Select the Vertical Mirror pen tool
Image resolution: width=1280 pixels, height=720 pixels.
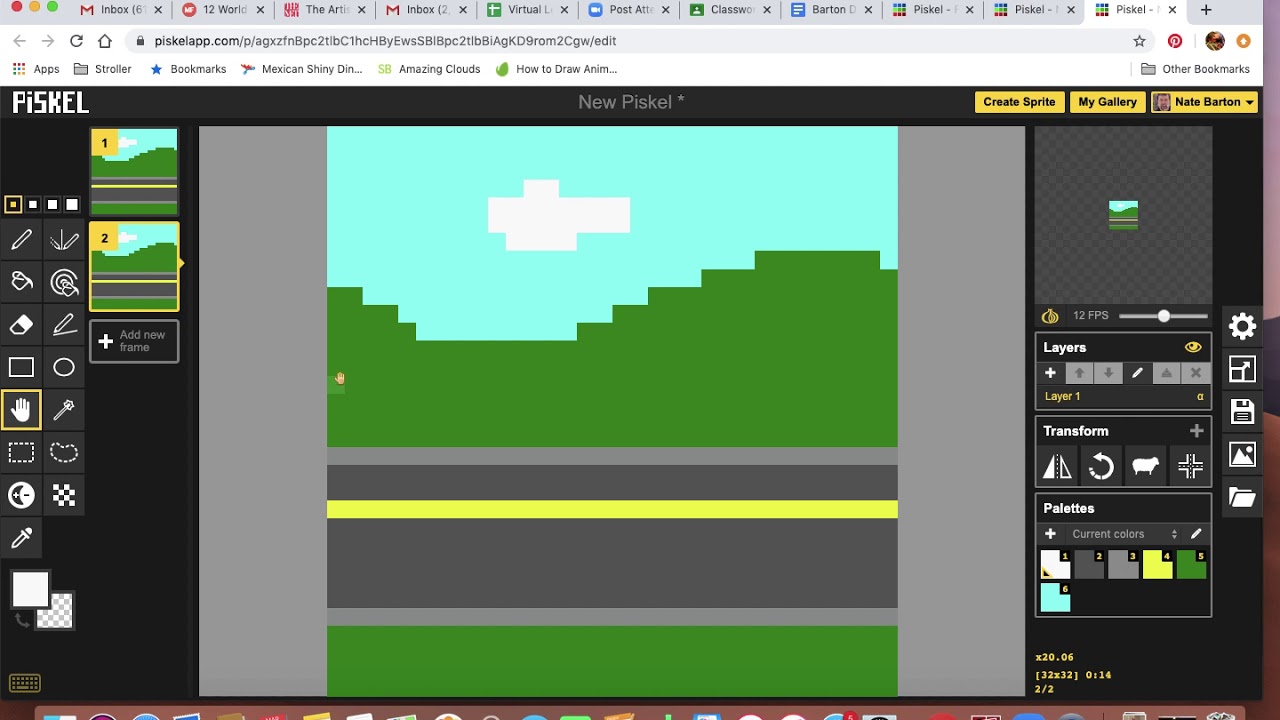click(x=64, y=240)
